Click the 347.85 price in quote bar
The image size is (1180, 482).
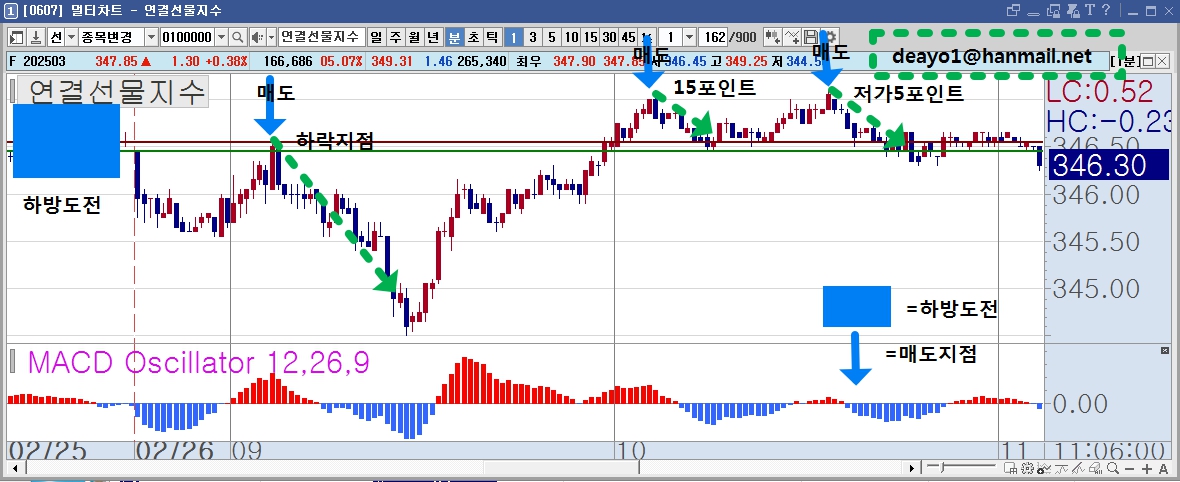[x=116, y=60]
